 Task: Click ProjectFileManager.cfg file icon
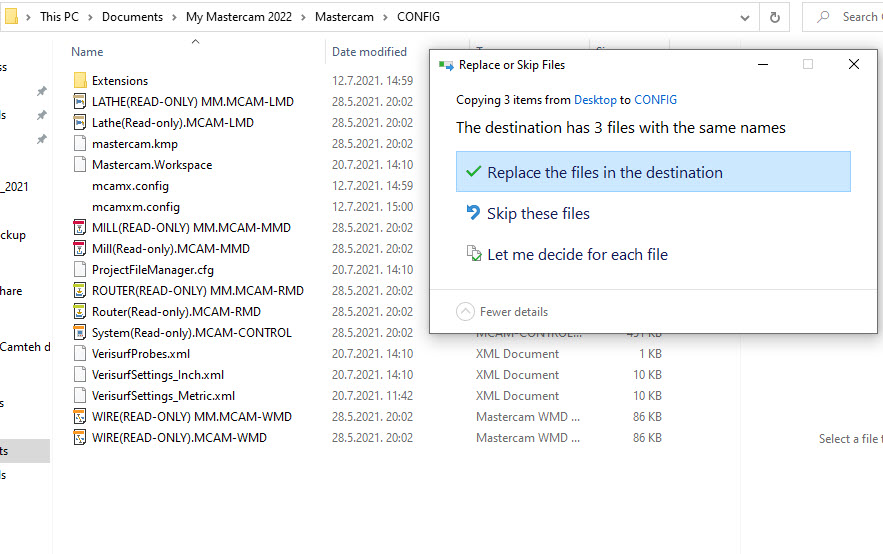pos(80,270)
